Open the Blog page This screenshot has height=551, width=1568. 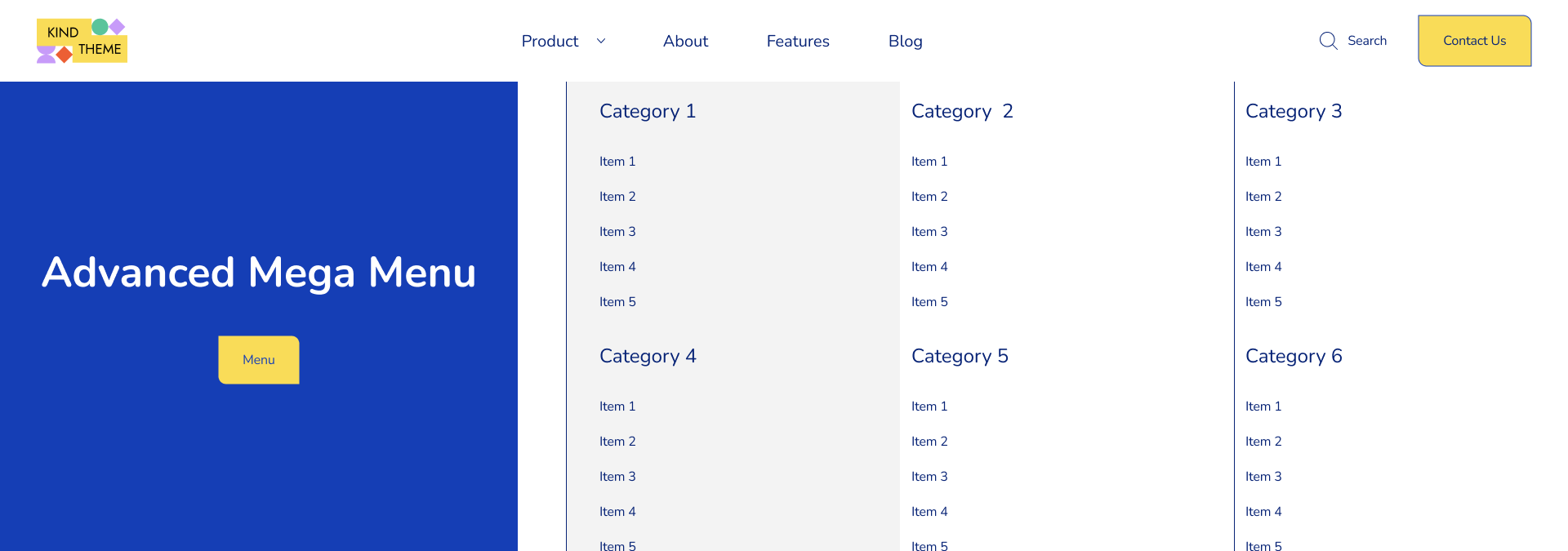pyautogui.click(x=905, y=42)
